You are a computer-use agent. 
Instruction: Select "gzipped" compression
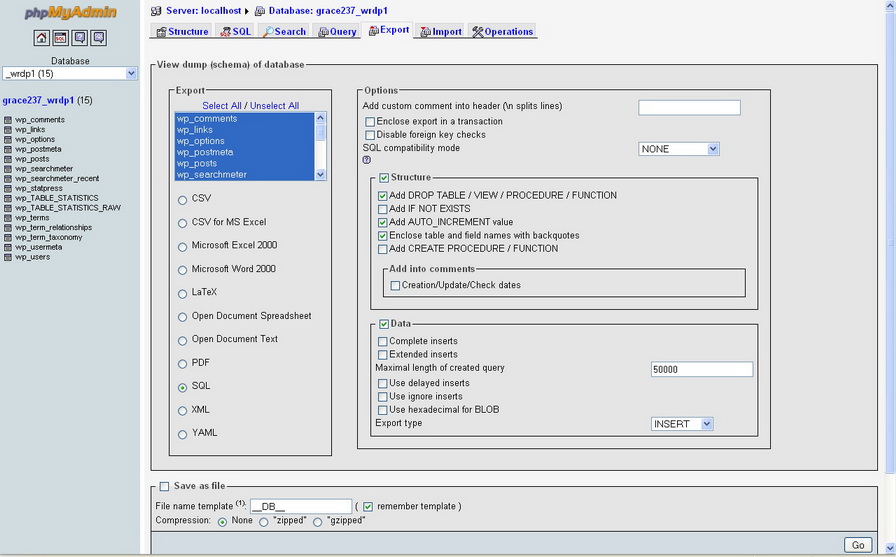coord(318,522)
